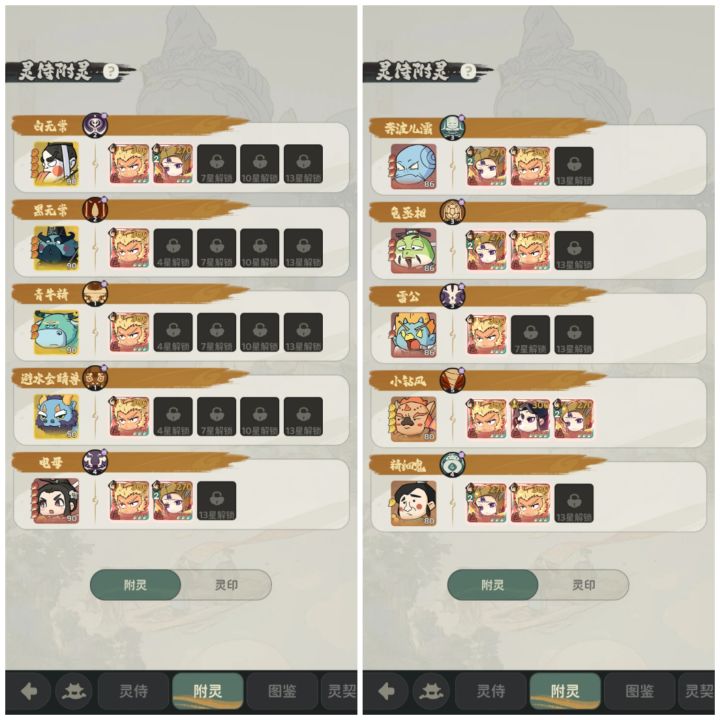Switch to 灵印 in the right screen toggle
720x720 pixels.
point(583,585)
